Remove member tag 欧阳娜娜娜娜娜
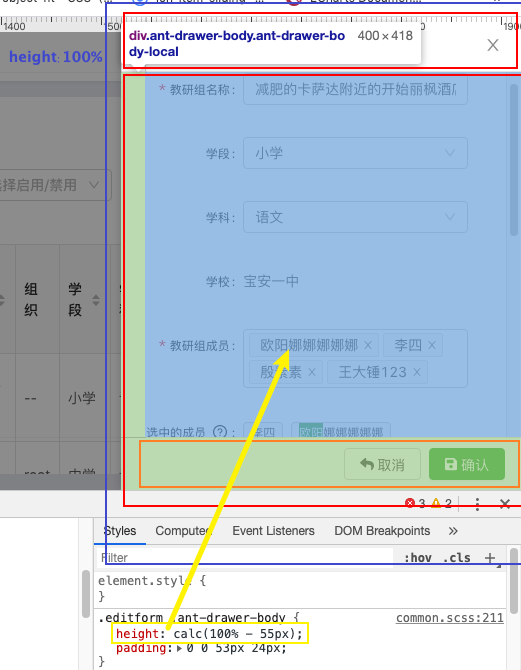Image resolution: width=521 pixels, height=670 pixels. 368,345
